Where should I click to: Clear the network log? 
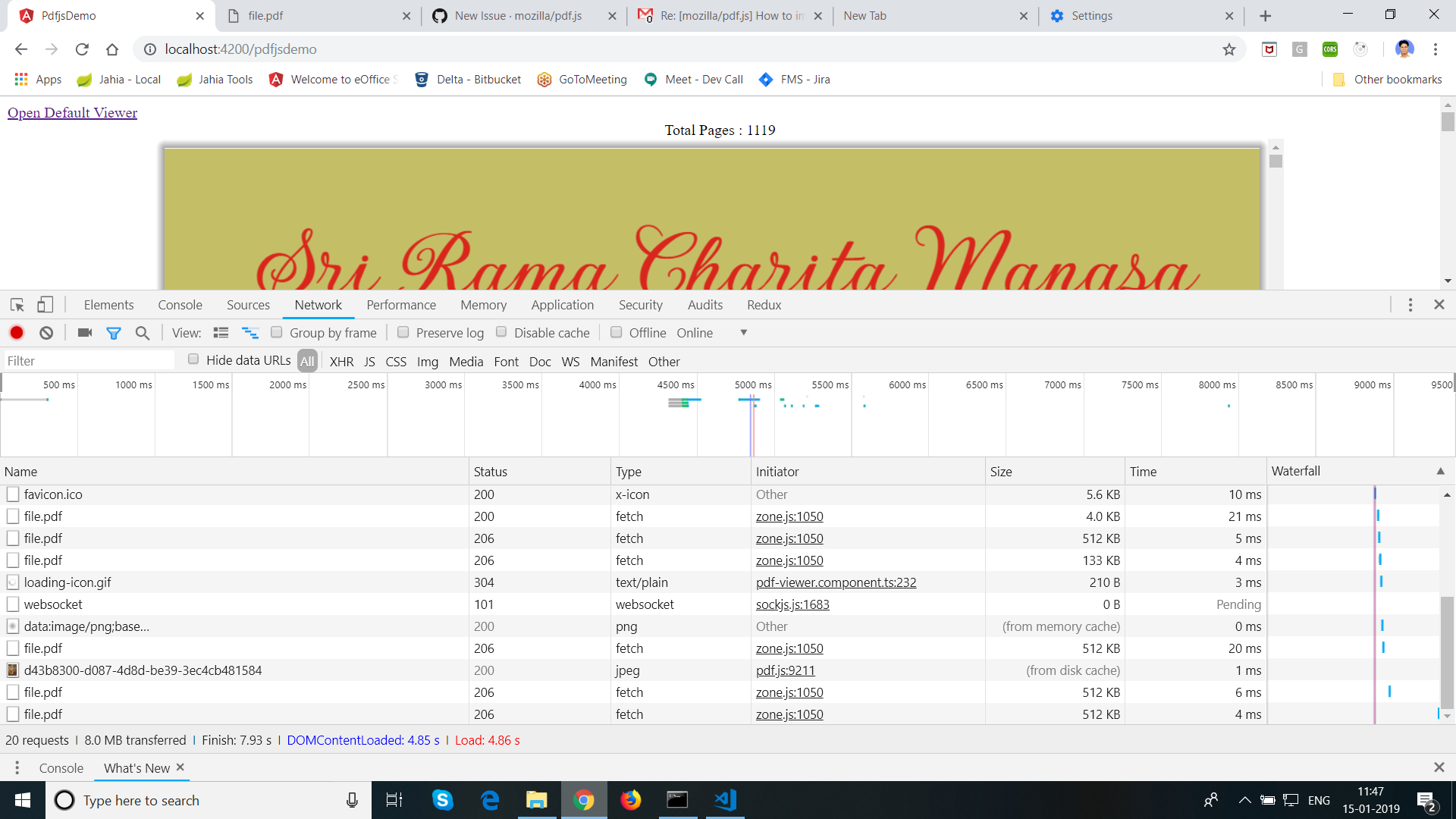pos(46,333)
